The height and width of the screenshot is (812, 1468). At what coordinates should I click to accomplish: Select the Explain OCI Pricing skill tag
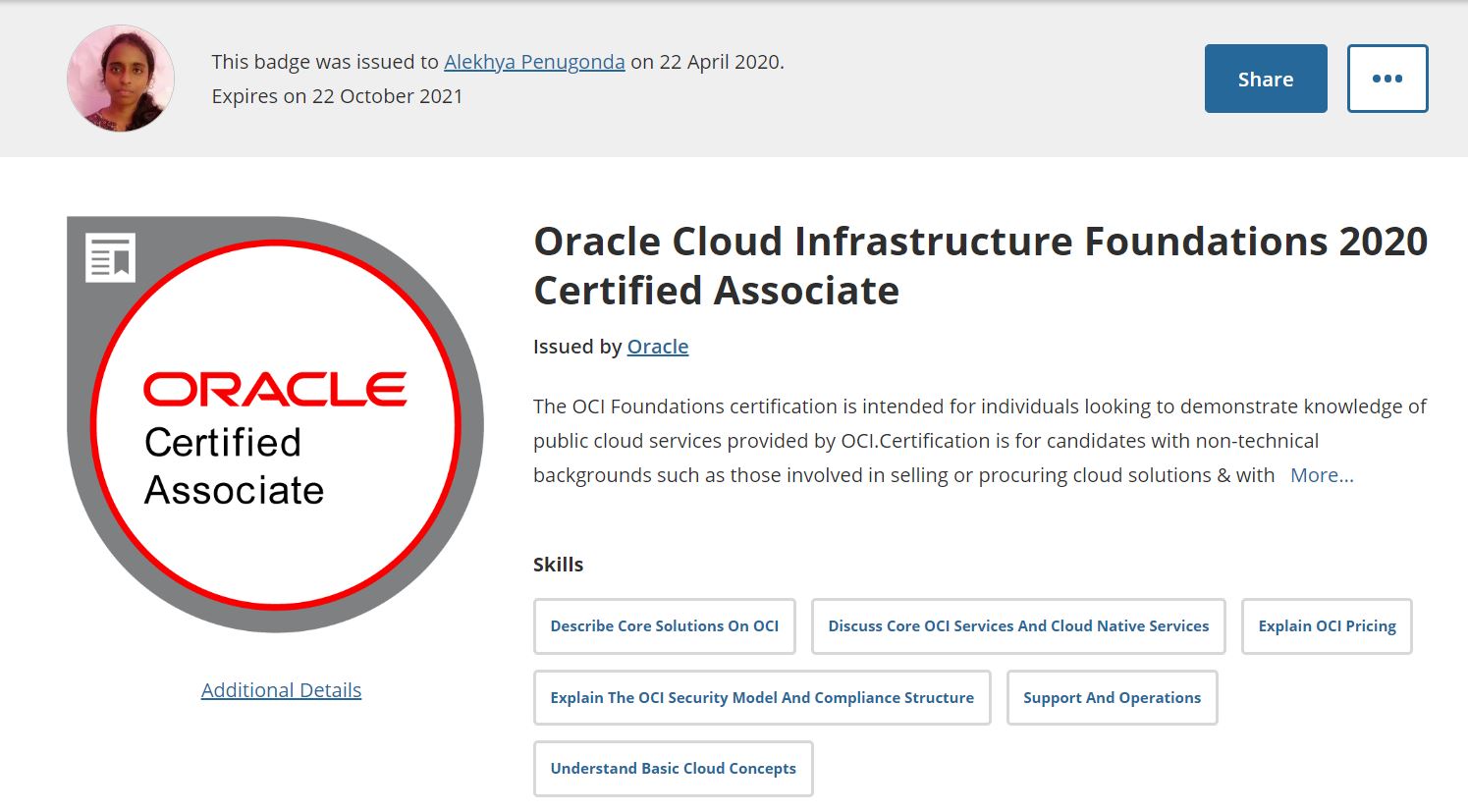point(1327,626)
